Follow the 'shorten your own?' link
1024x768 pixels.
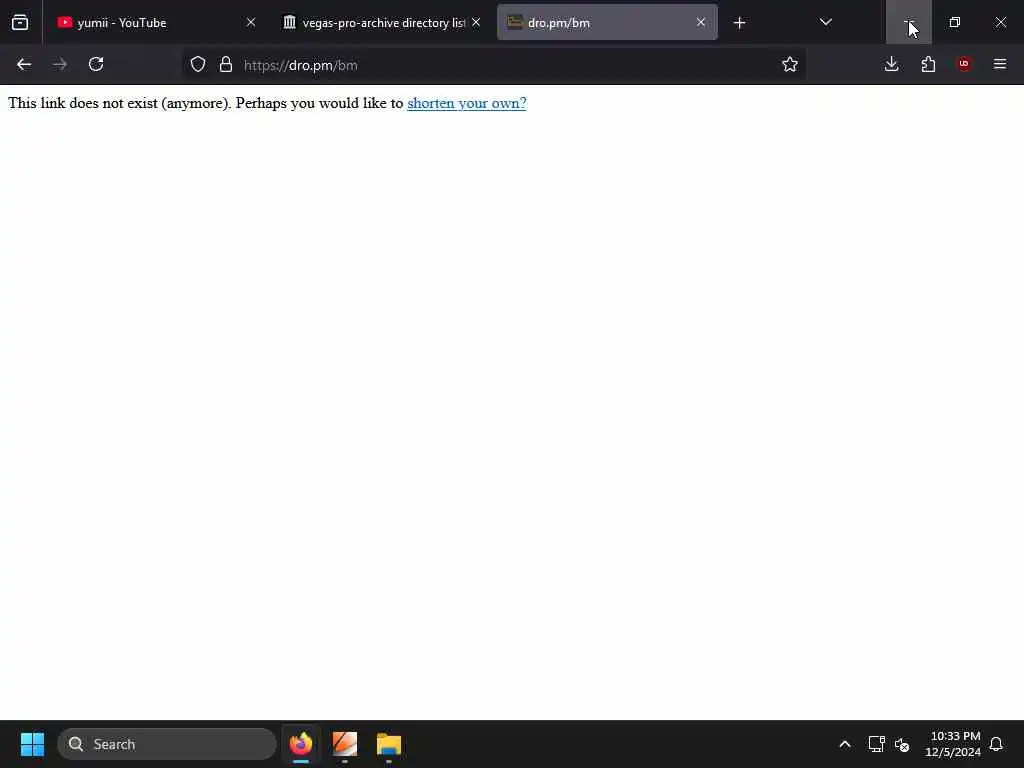click(x=467, y=104)
